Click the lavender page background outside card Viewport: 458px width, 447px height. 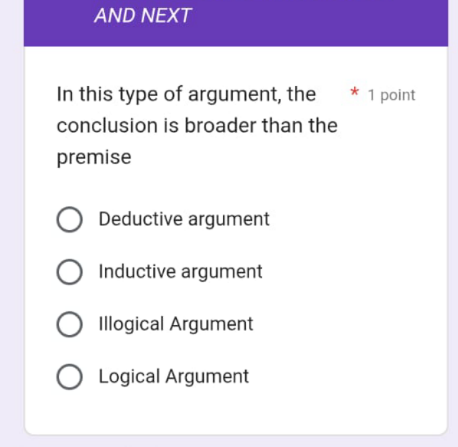12,233
